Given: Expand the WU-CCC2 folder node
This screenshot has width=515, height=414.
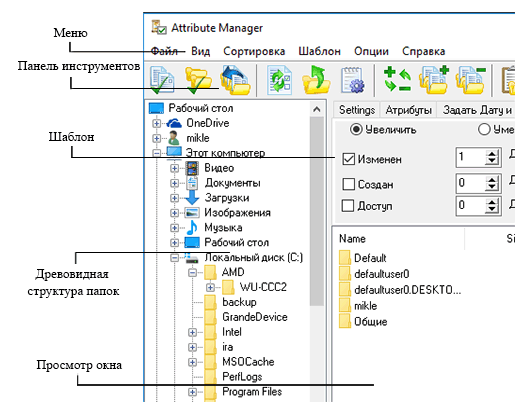Looking at the screenshot, I should [x=210, y=287].
